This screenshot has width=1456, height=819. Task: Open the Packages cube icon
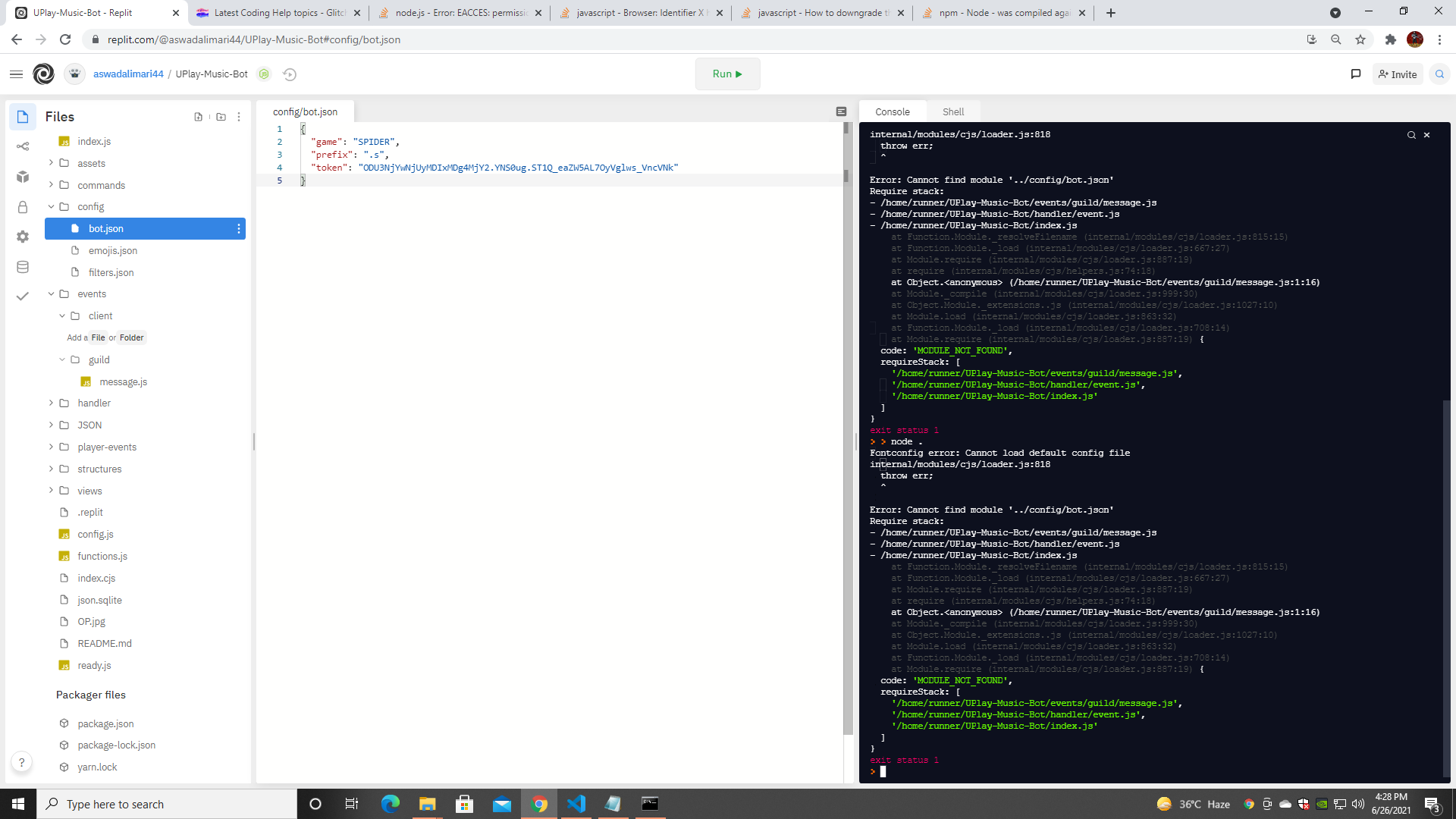point(23,177)
